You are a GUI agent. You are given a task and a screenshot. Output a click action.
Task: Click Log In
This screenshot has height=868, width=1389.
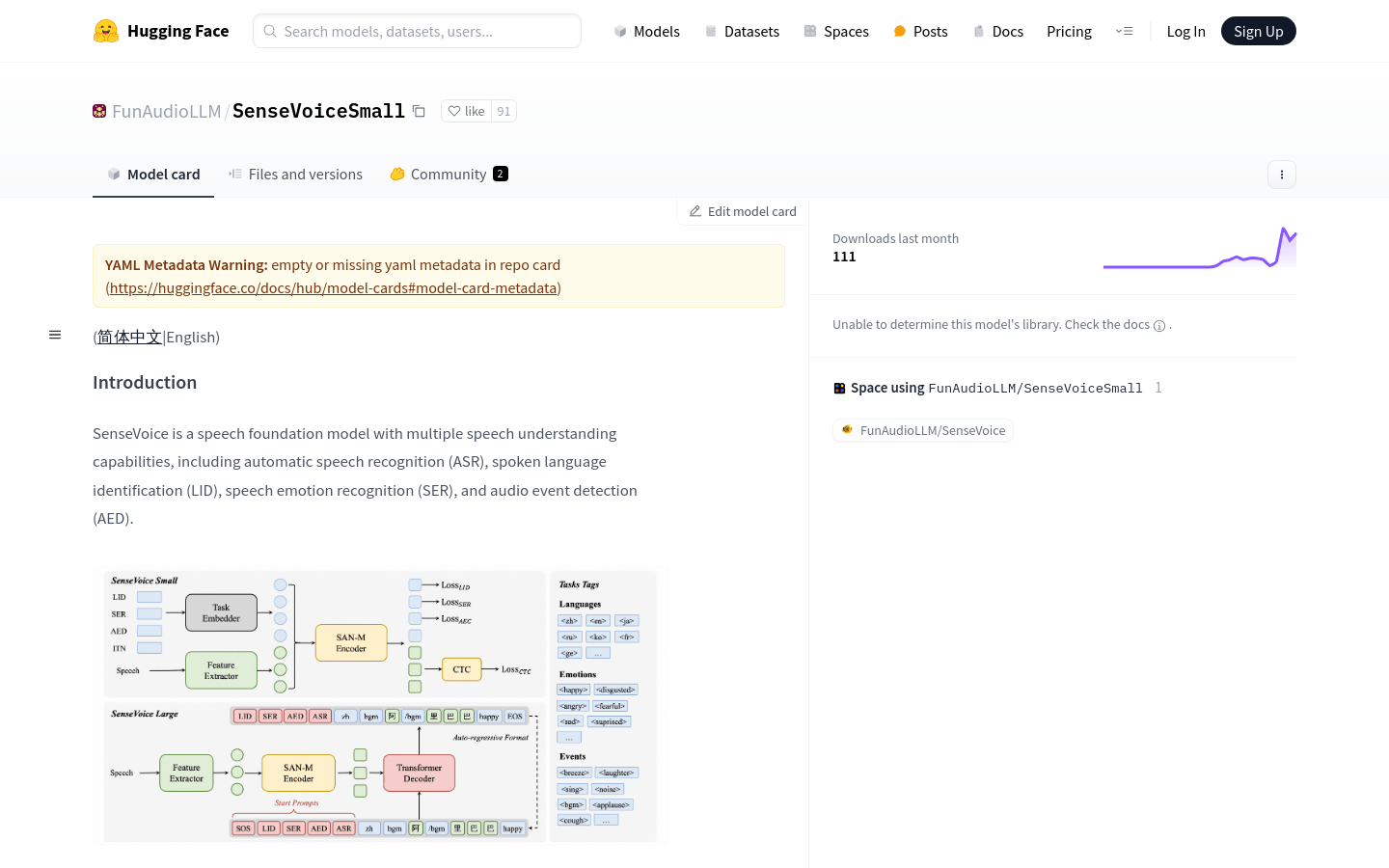[x=1185, y=31]
